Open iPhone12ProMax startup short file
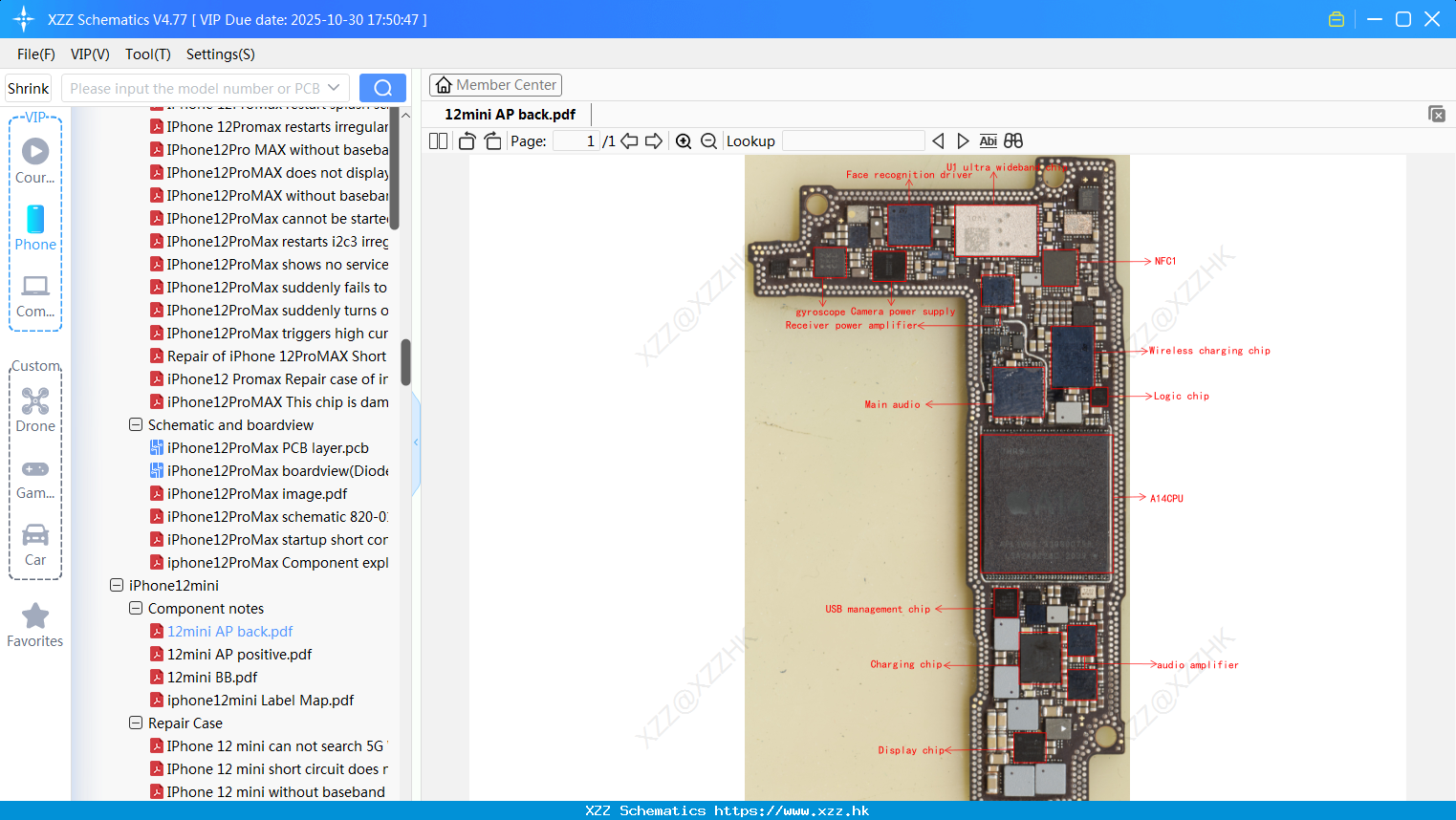 coord(277,539)
